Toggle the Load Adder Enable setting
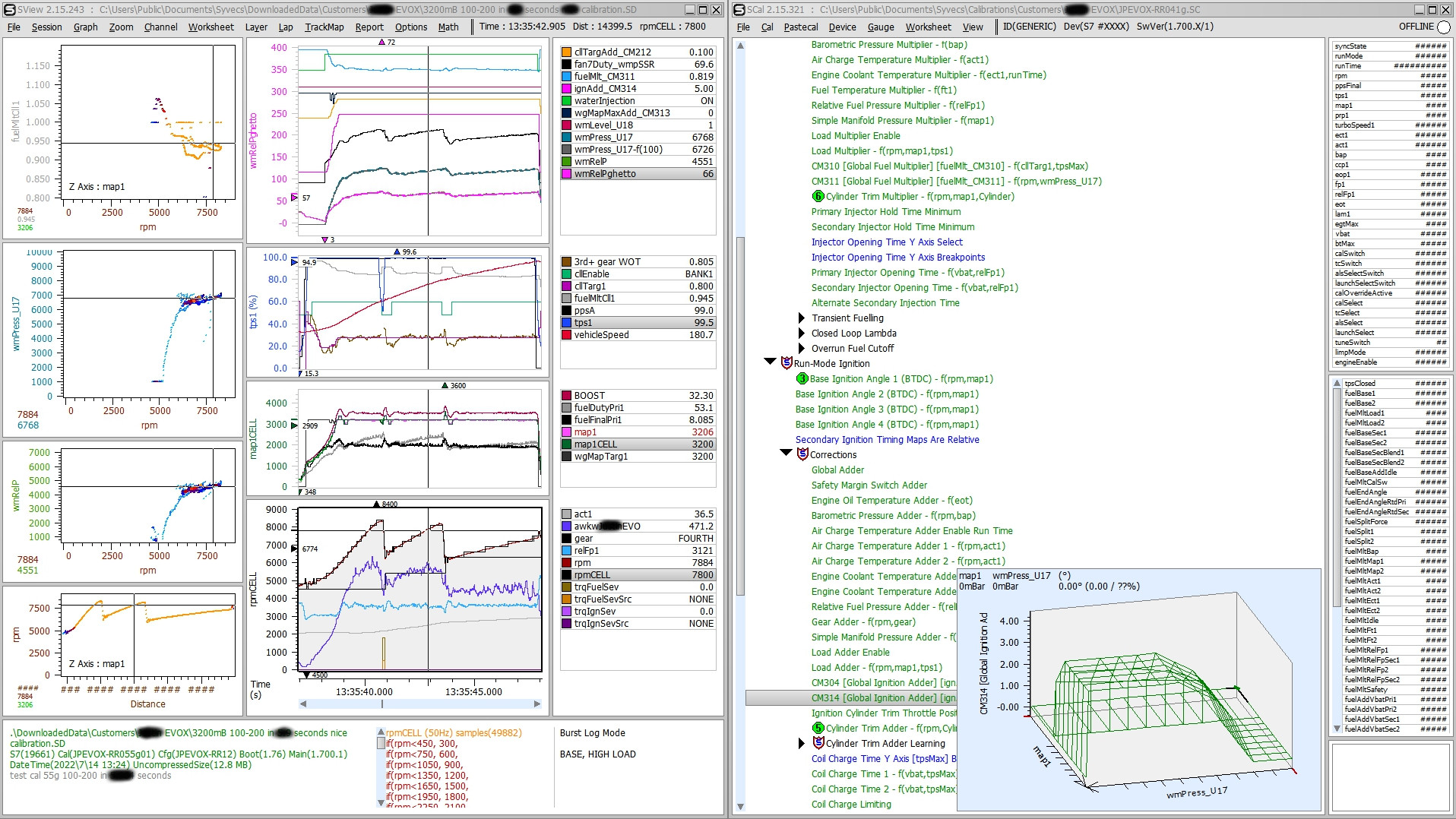This screenshot has height=819, width=1456. [850, 652]
